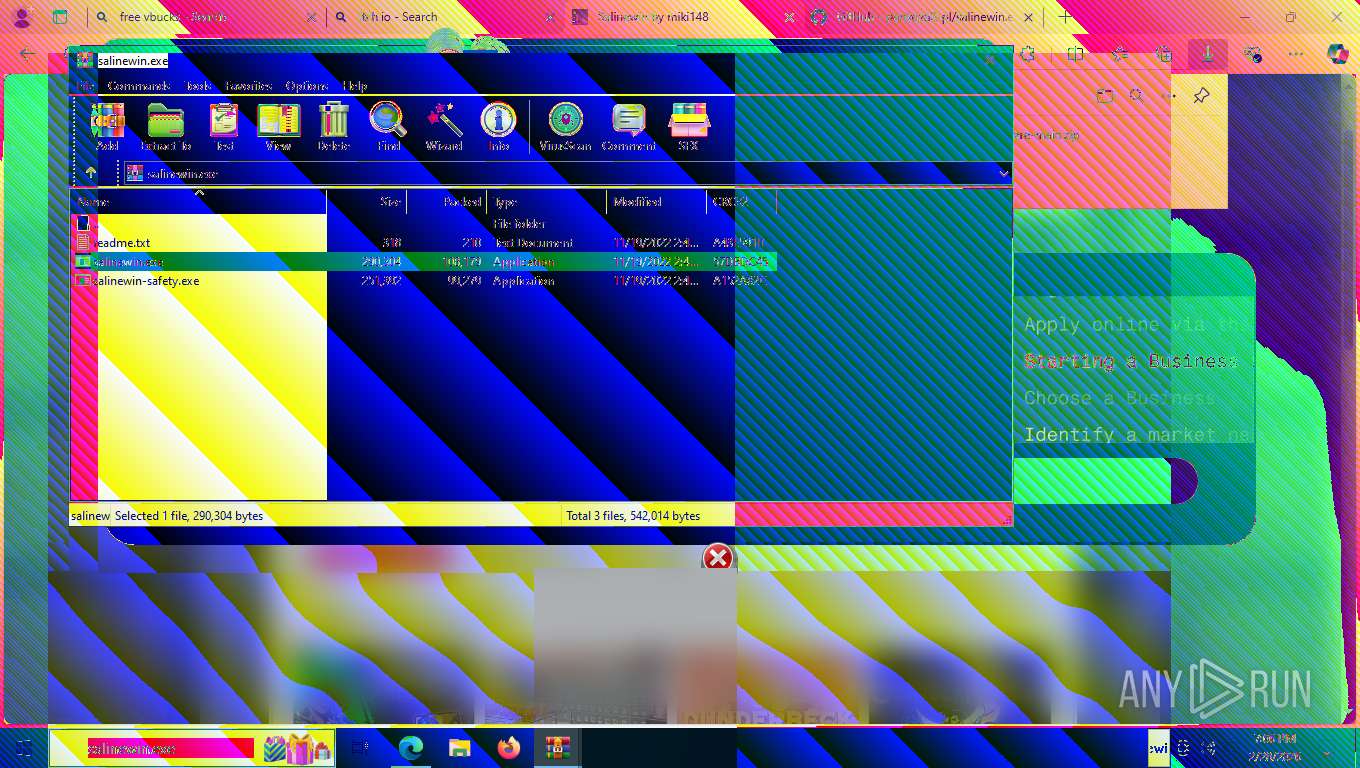
Task: Click the browser downloads icon
Action: click(x=1208, y=54)
